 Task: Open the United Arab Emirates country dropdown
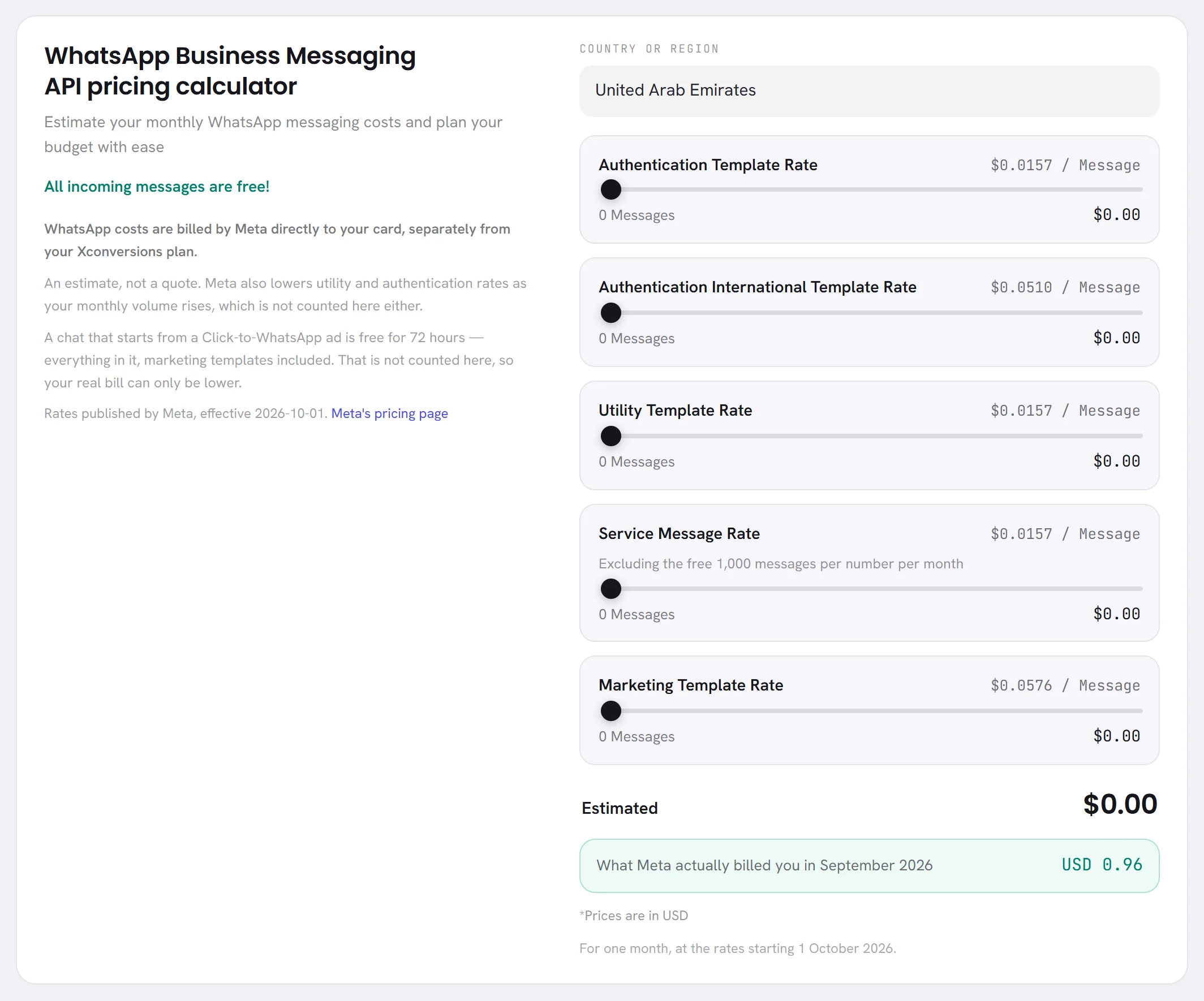869,90
